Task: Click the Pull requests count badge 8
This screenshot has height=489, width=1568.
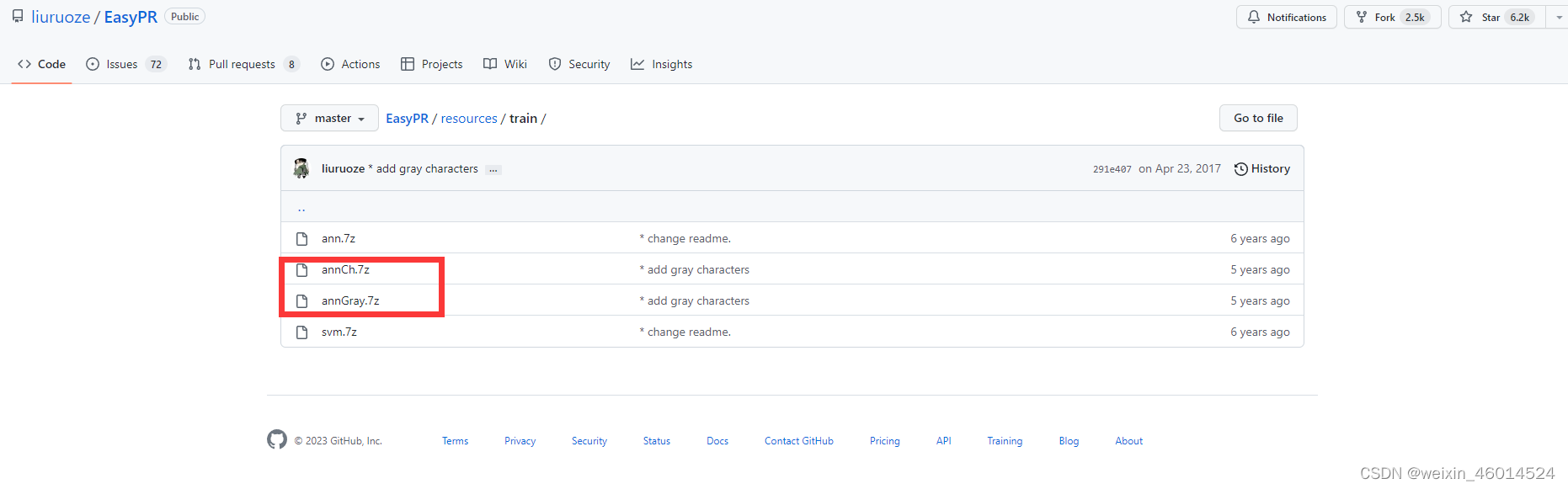Action: [x=291, y=65]
